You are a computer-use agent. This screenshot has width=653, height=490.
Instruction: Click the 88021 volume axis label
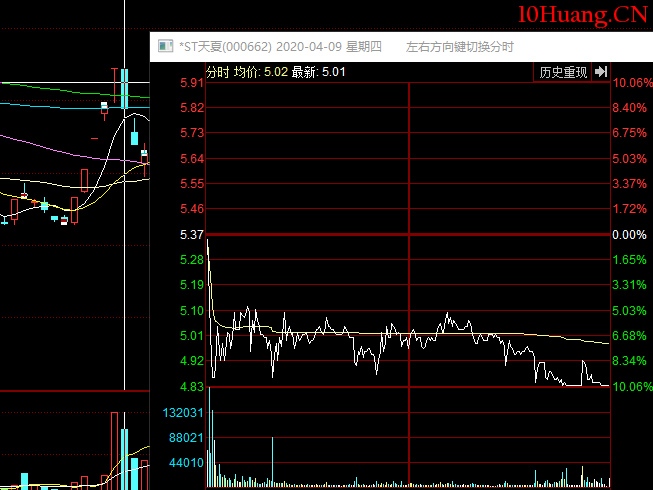pos(186,438)
